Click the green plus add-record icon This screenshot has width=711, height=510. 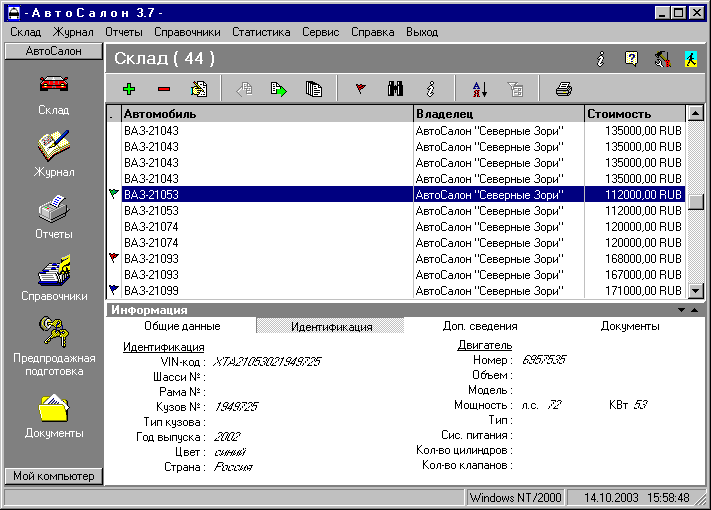[x=129, y=89]
